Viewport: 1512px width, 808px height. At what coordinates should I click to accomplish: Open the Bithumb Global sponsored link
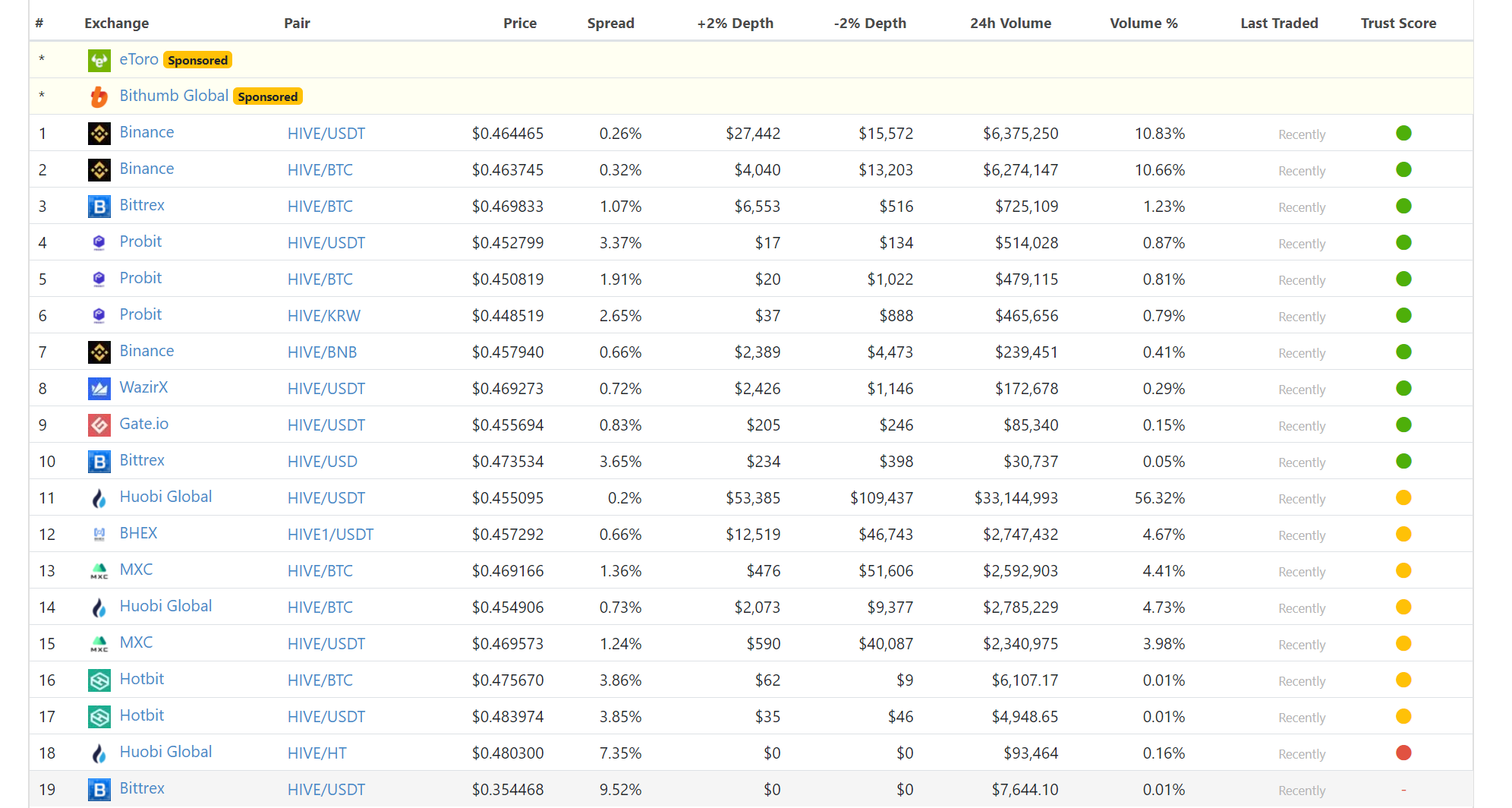tap(174, 96)
